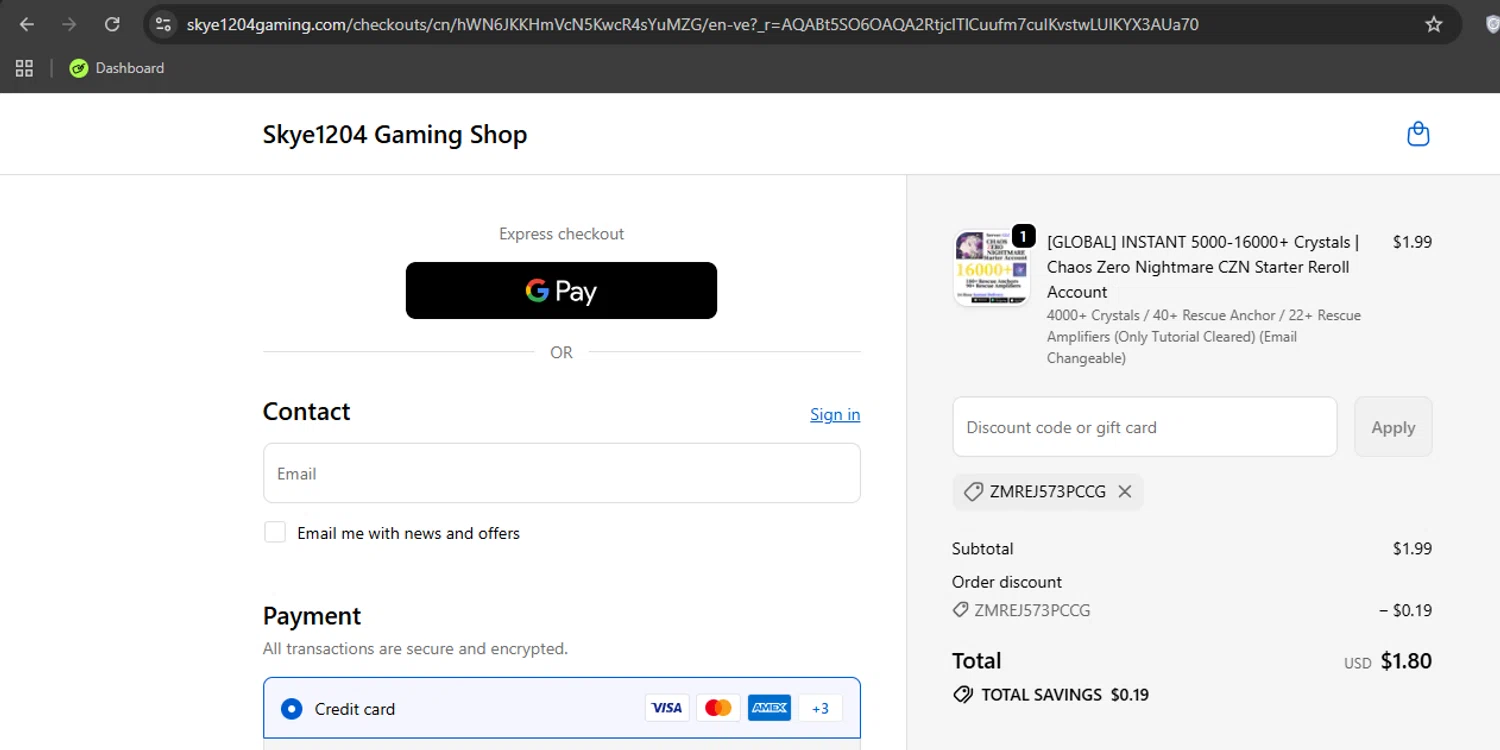This screenshot has height=750, width=1500.
Task: Click the product title text
Action: point(1203,267)
